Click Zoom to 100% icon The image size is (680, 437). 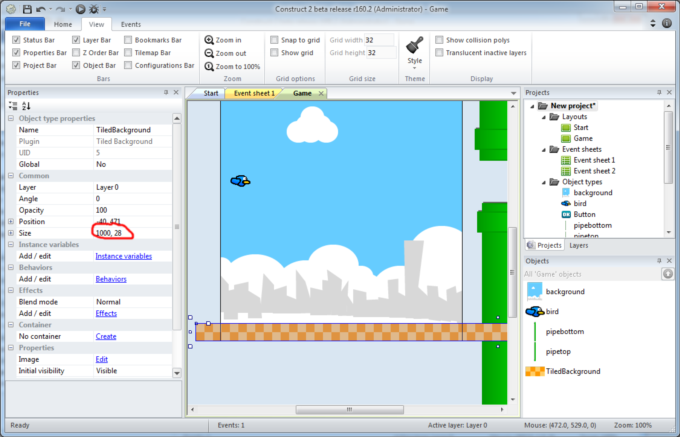point(209,66)
